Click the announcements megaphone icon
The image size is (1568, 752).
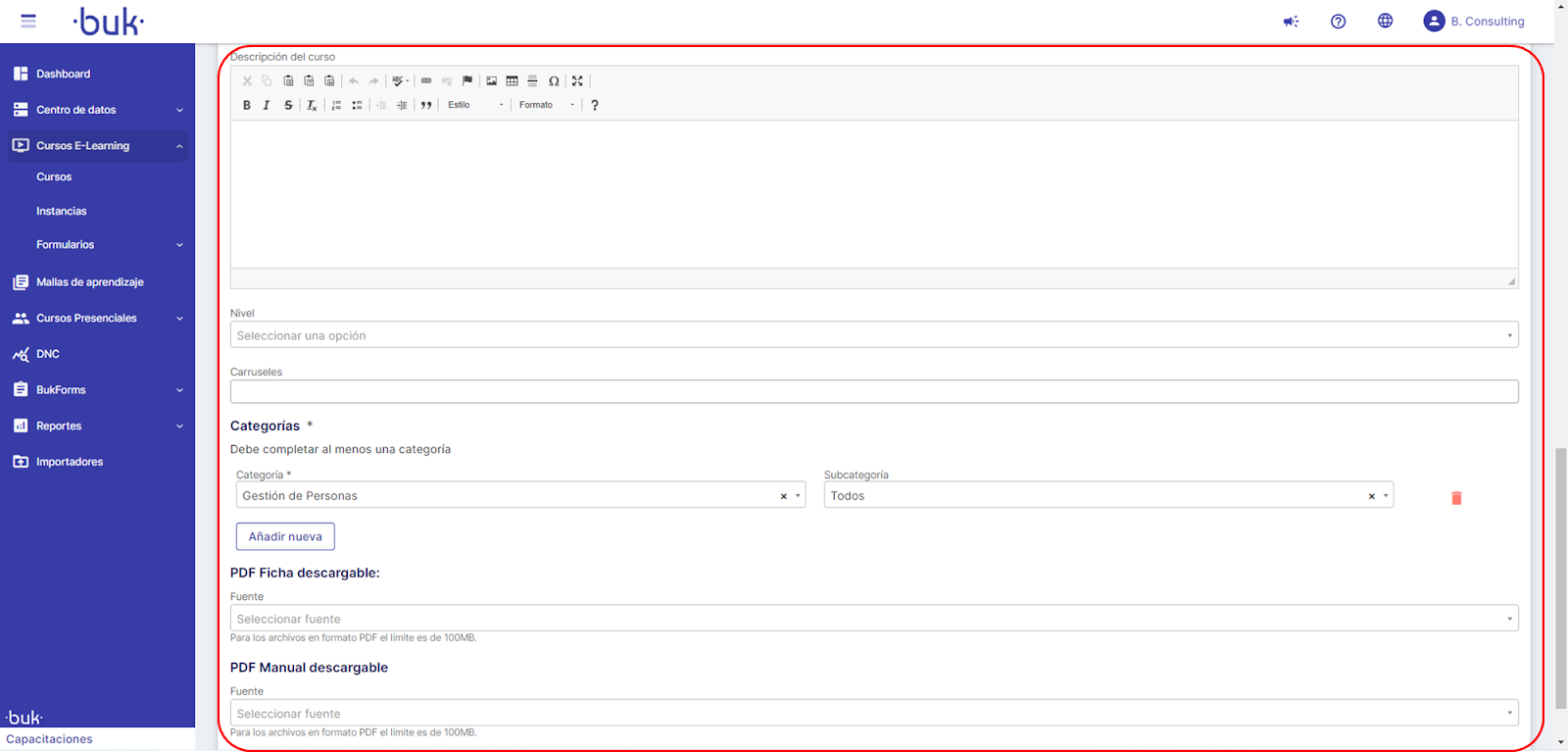point(1291,21)
